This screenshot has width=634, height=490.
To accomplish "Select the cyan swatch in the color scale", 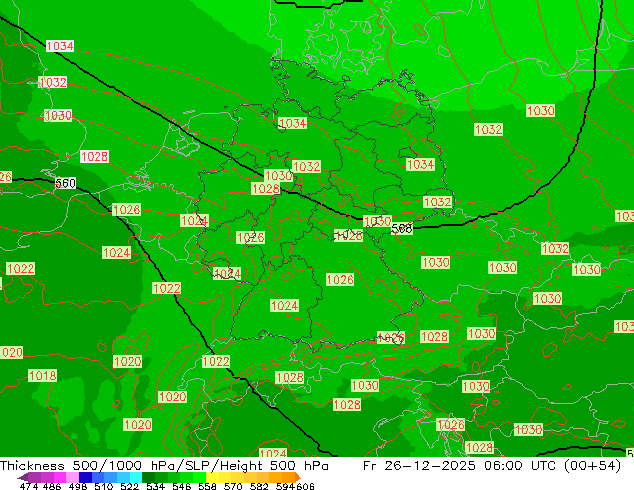I will pyautogui.click(x=136, y=477).
